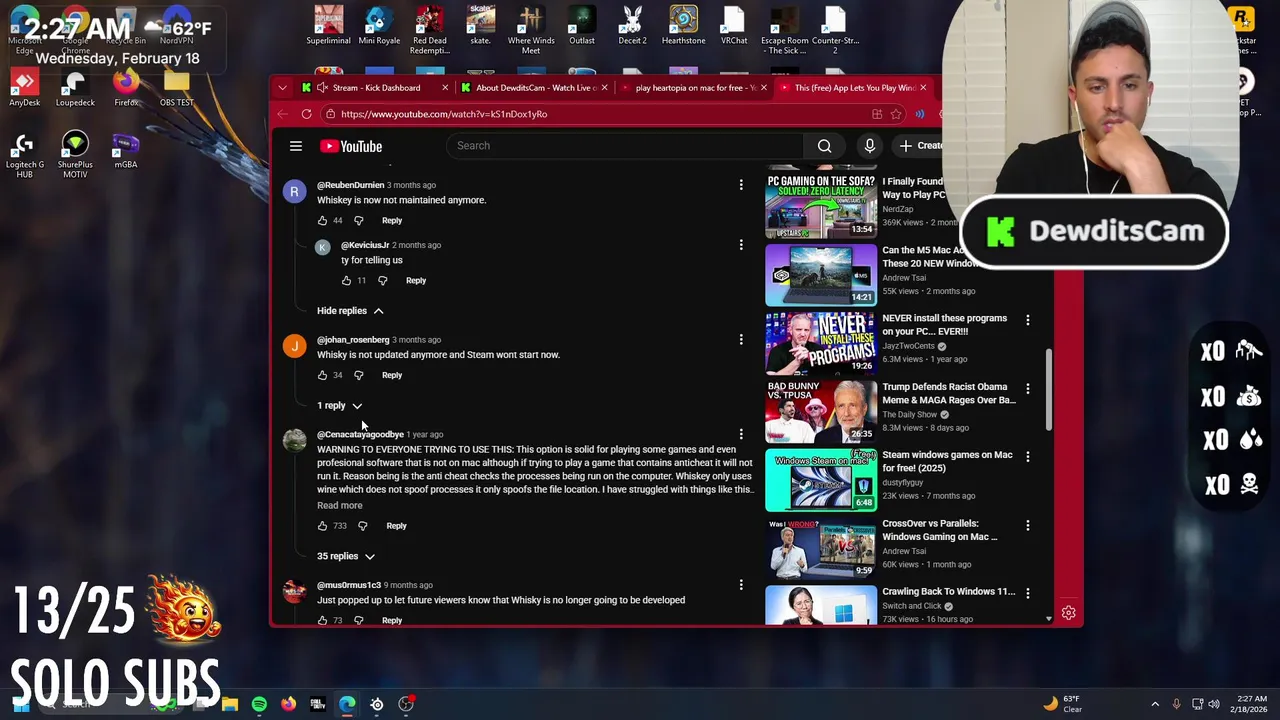Reply to @KeviciusJr's reply
1280x720 pixels.
tap(416, 280)
